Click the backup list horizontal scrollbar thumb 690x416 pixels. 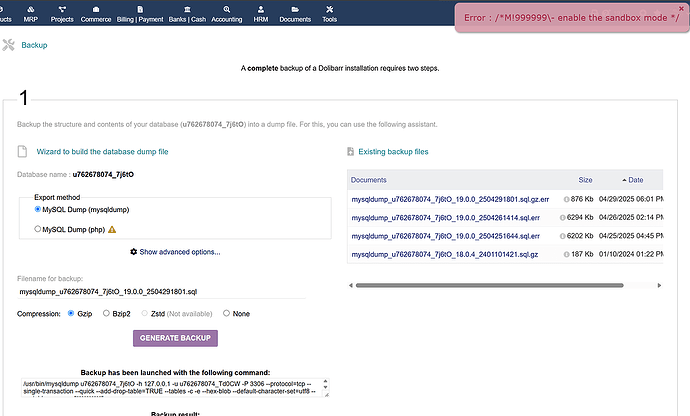point(489,285)
